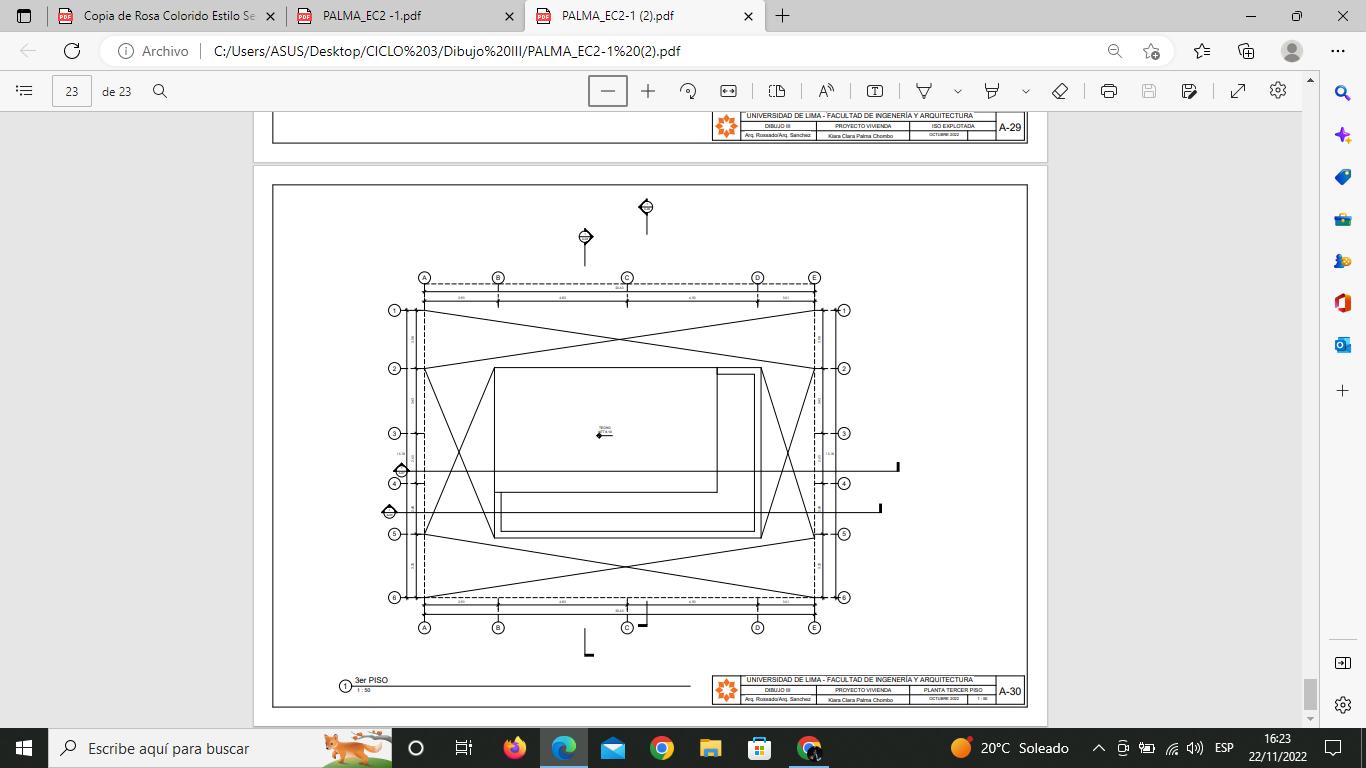Open Task View on the taskbar
Image resolution: width=1366 pixels, height=768 pixels.
(464, 748)
